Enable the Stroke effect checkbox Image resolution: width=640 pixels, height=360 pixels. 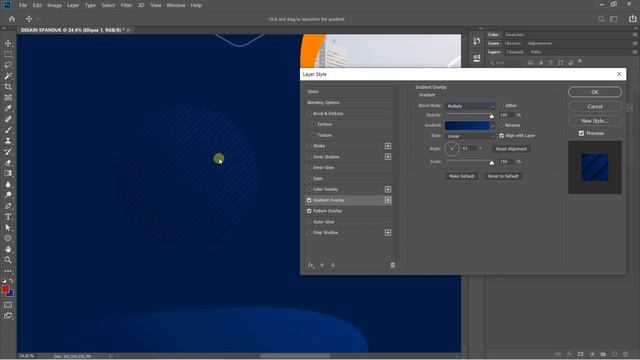click(309, 146)
